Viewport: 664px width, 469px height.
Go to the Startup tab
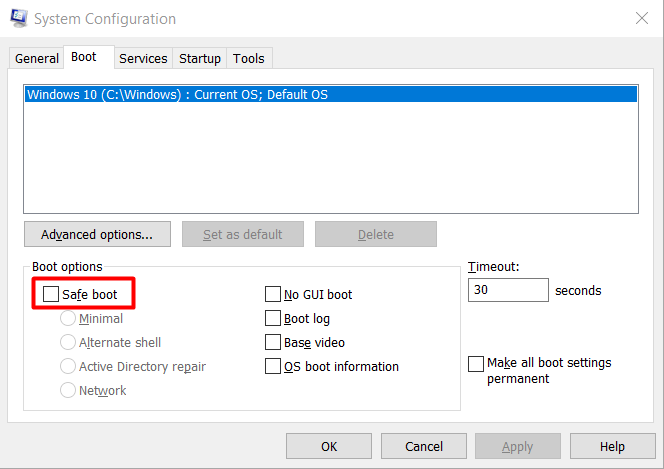pyautogui.click(x=200, y=59)
